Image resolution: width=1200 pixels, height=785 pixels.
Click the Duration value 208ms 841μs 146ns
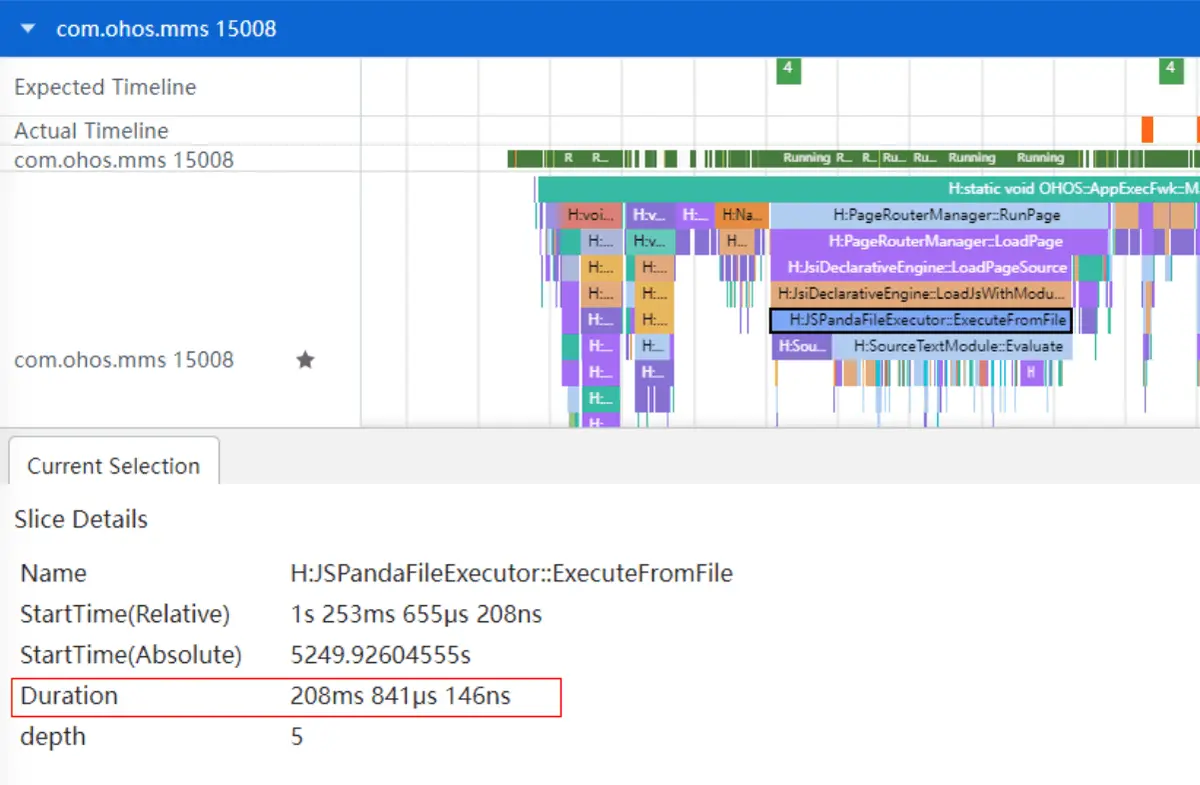pyautogui.click(x=400, y=696)
